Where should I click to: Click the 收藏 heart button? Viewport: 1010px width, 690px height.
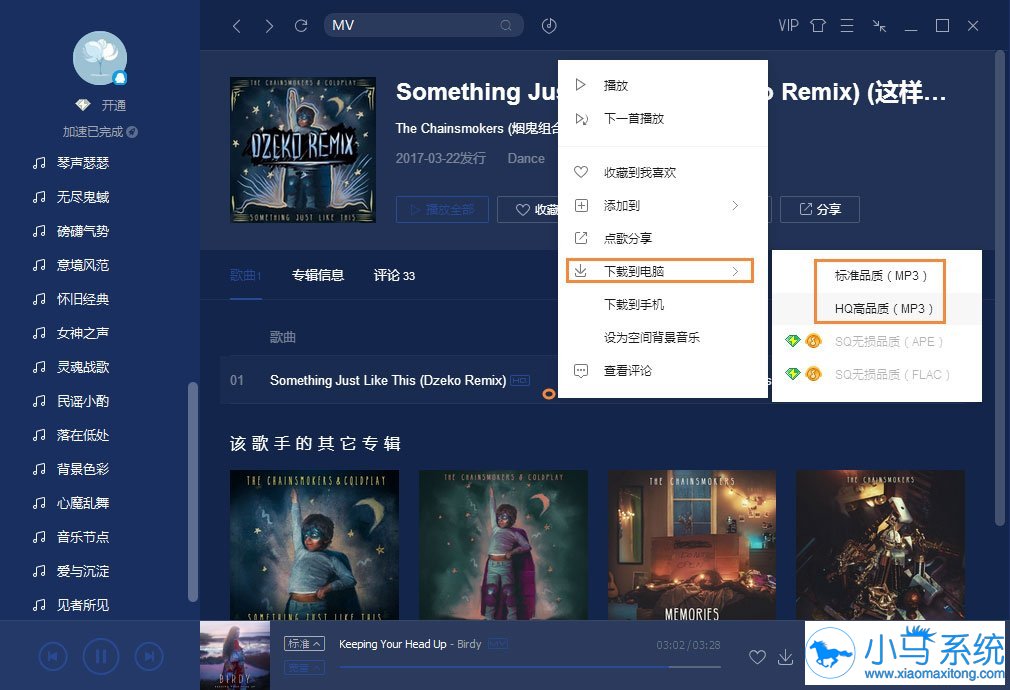528,209
